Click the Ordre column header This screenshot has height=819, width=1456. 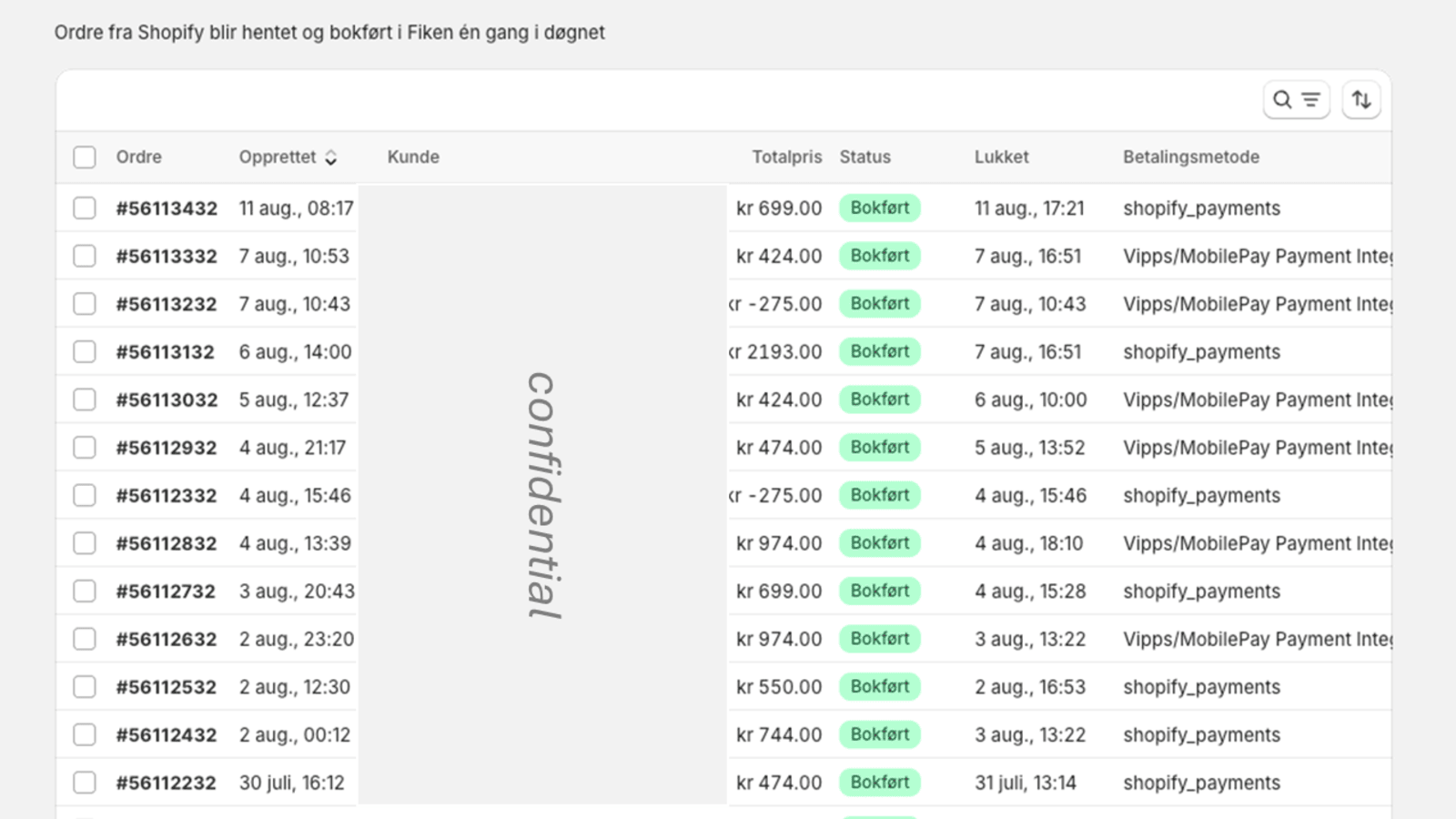(x=138, y=157)
